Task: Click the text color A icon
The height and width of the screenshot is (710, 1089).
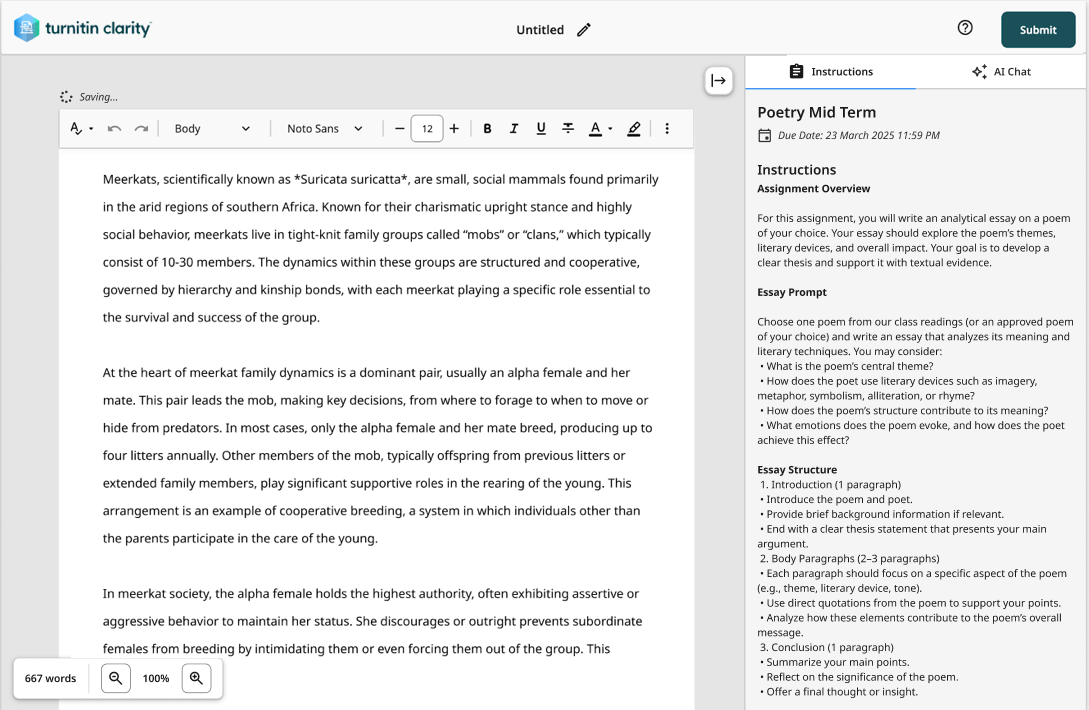Action: tap(595, 129)
